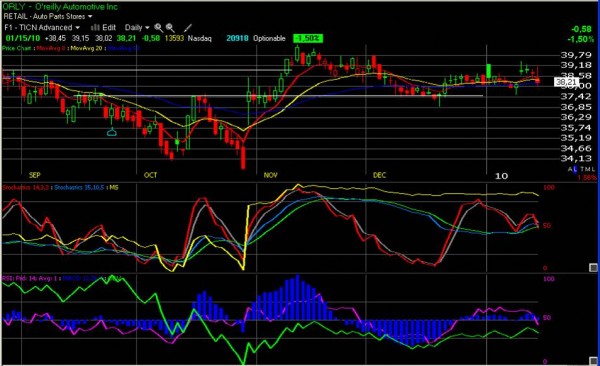Image resolution: width=600 pixels, height=366 pixels.
Task: Click the ORLY - O'reilly Automotive Inc title
Action: [x=60, y=7]
